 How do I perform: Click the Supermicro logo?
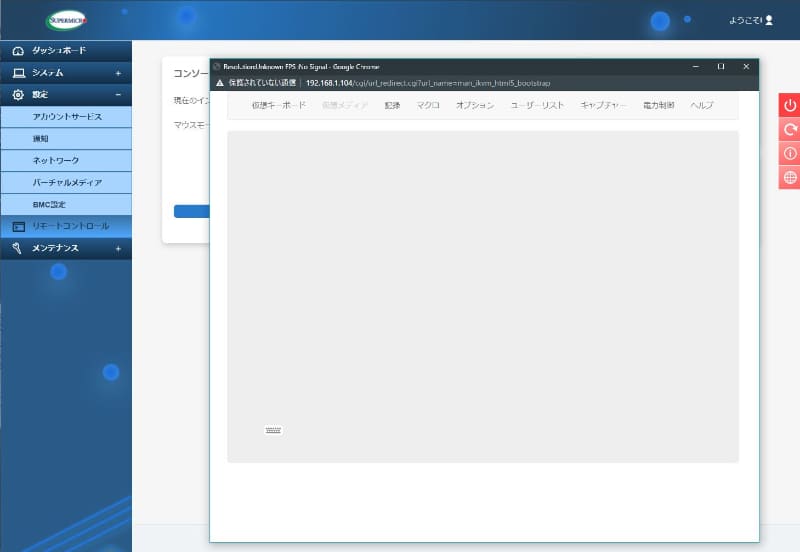(66, 20)
